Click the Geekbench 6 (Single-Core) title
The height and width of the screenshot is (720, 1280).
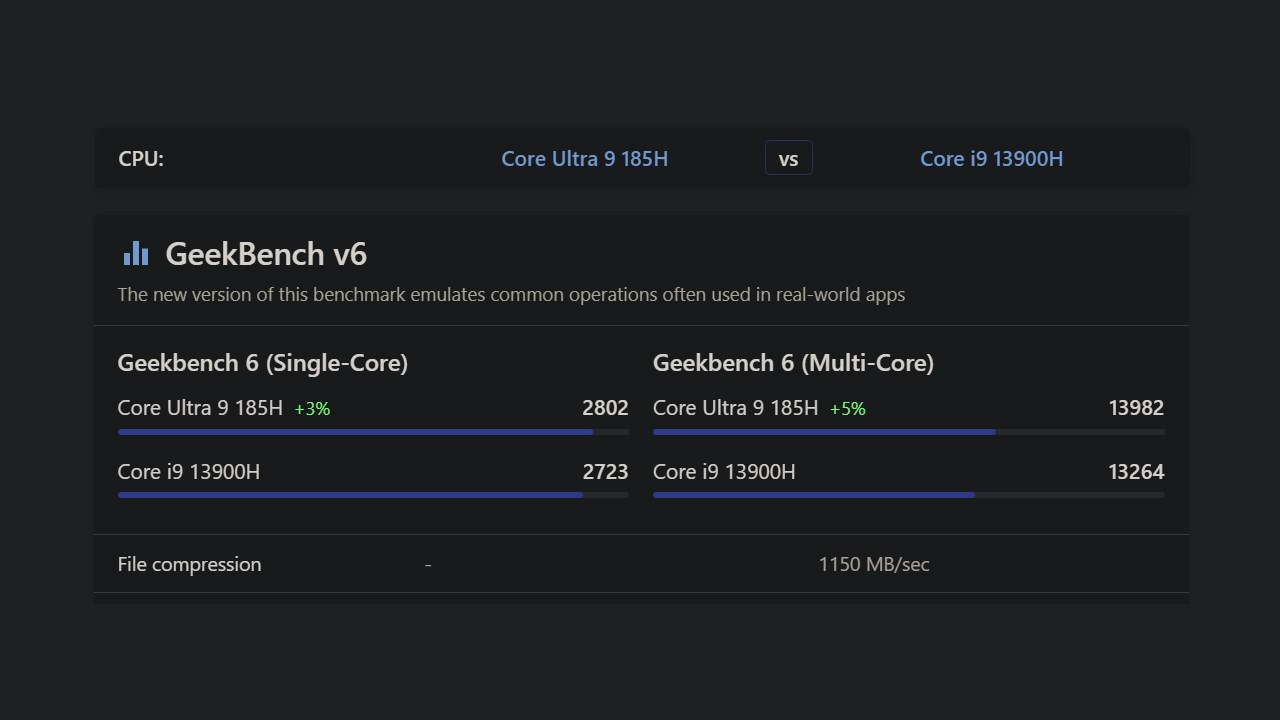click(x=263, y=363)
